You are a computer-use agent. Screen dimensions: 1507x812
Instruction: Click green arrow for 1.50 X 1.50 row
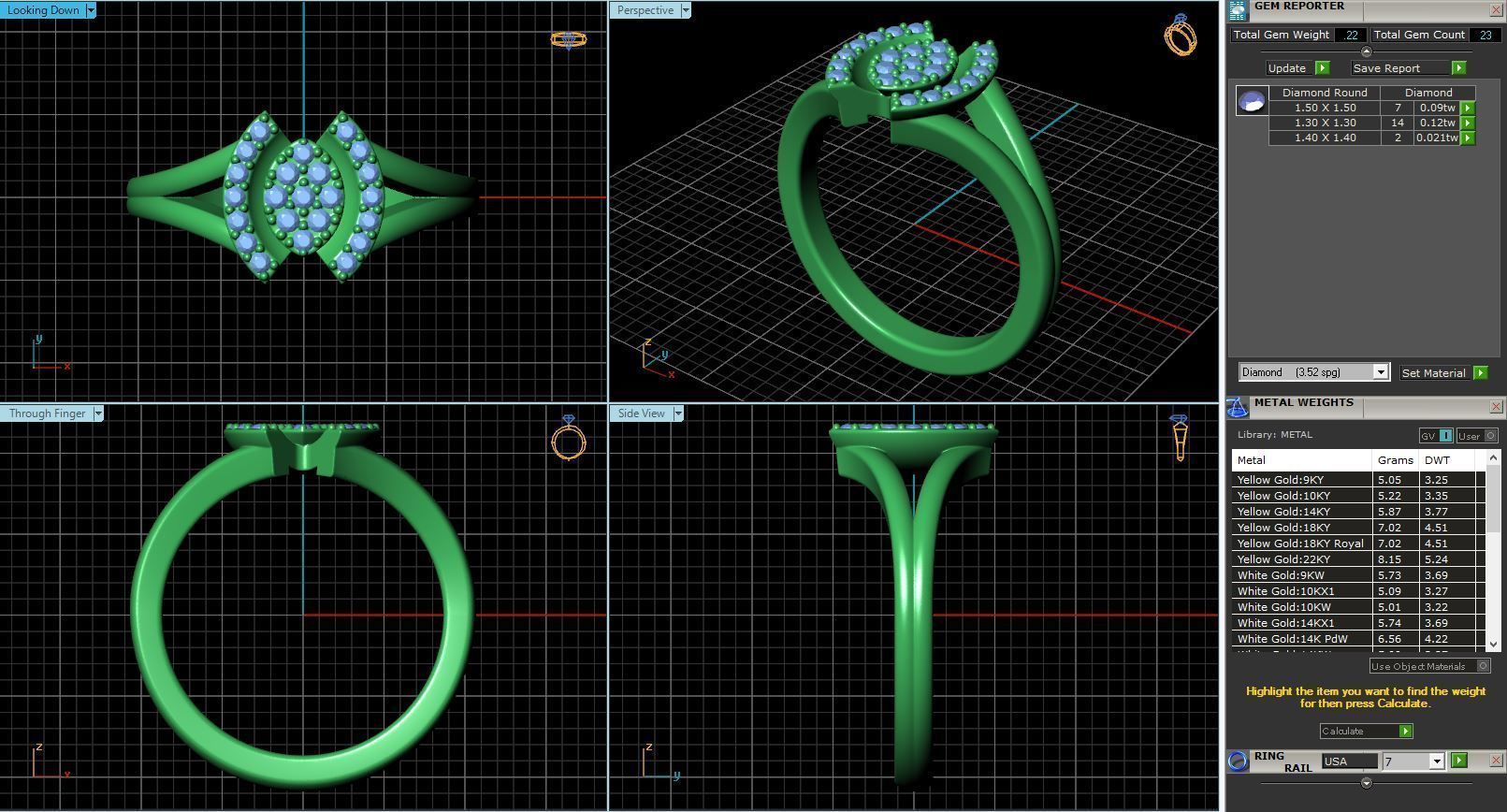point(1468,109)
